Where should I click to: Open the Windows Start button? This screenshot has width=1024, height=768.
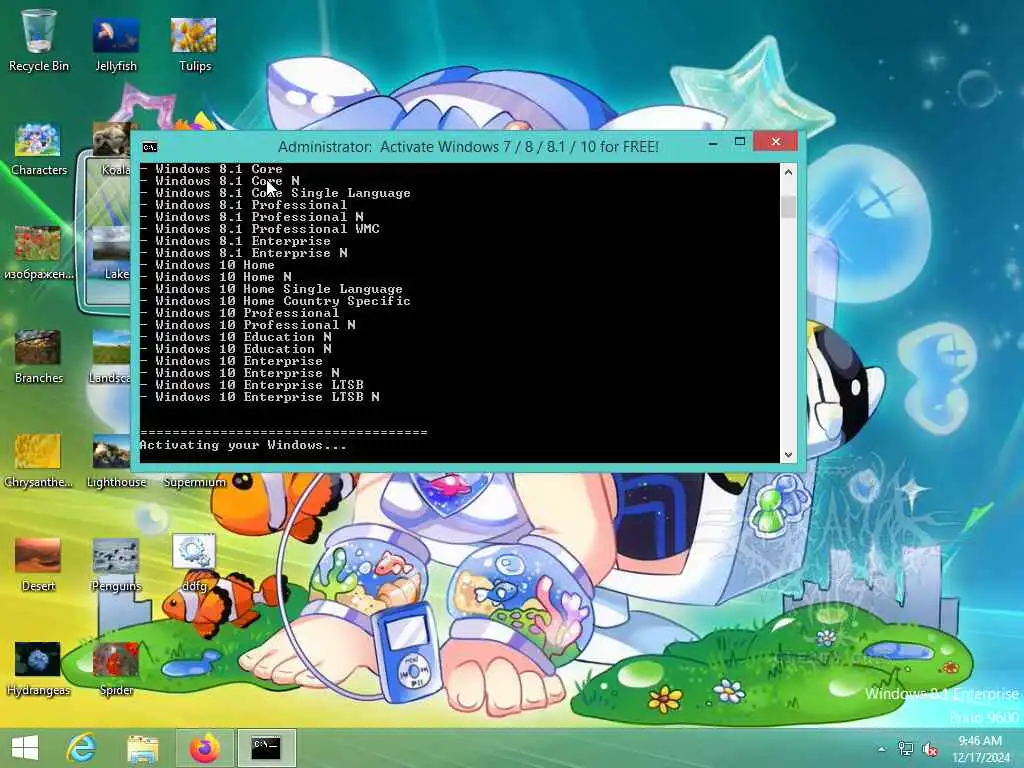25,748
